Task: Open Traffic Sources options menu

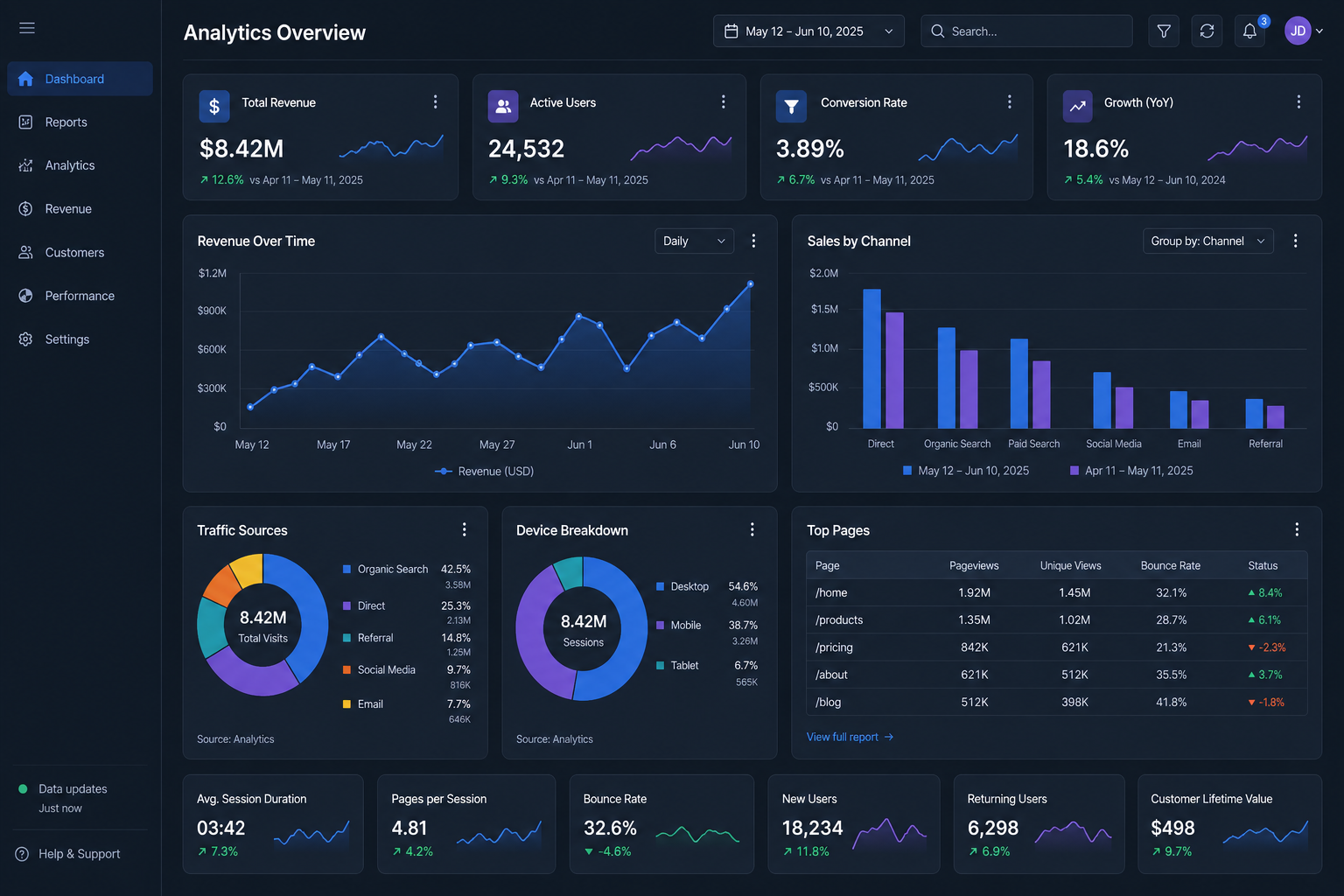Action: point(464,529)
